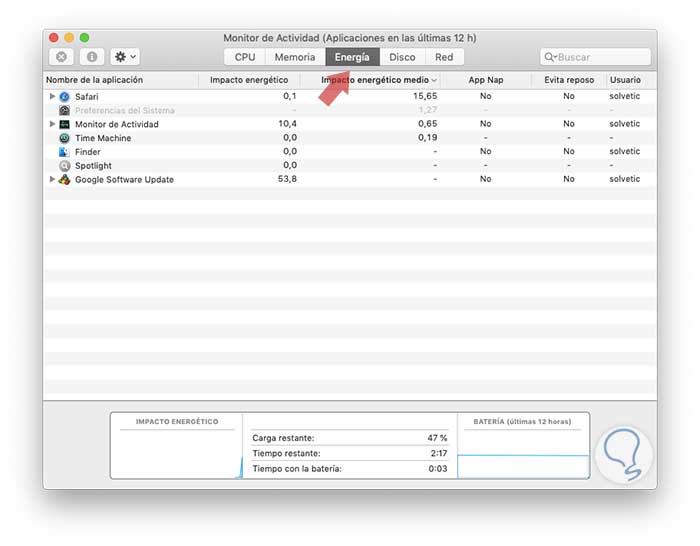Select the Google Software Update row name
The height and width of the screenshot is (546, 700).
124,179
